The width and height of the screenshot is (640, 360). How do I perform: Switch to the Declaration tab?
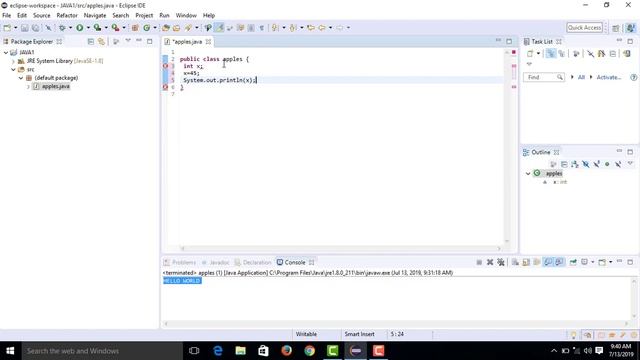[x=253, y=262]
